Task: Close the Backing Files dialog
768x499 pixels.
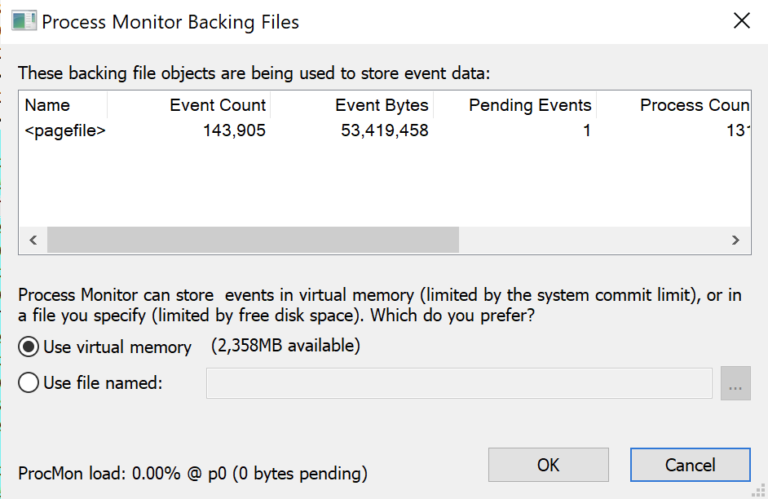Action: 741,21
